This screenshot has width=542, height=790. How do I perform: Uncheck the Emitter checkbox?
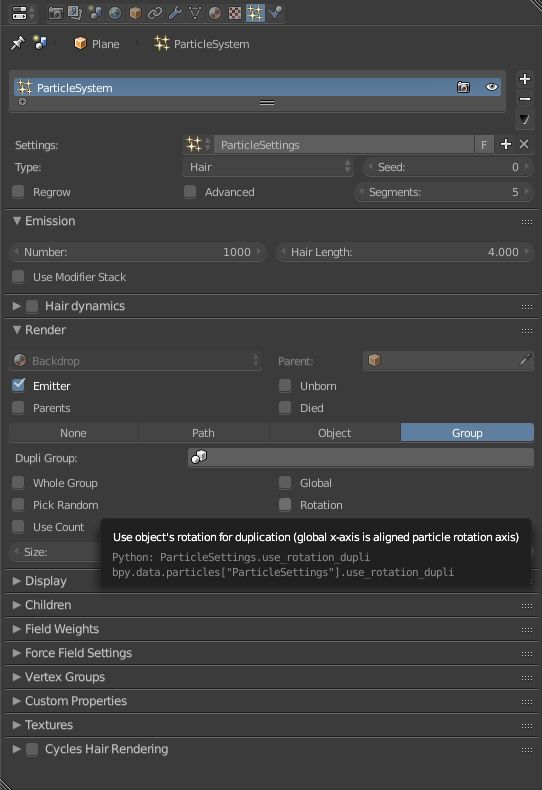[x=19, y=385]
